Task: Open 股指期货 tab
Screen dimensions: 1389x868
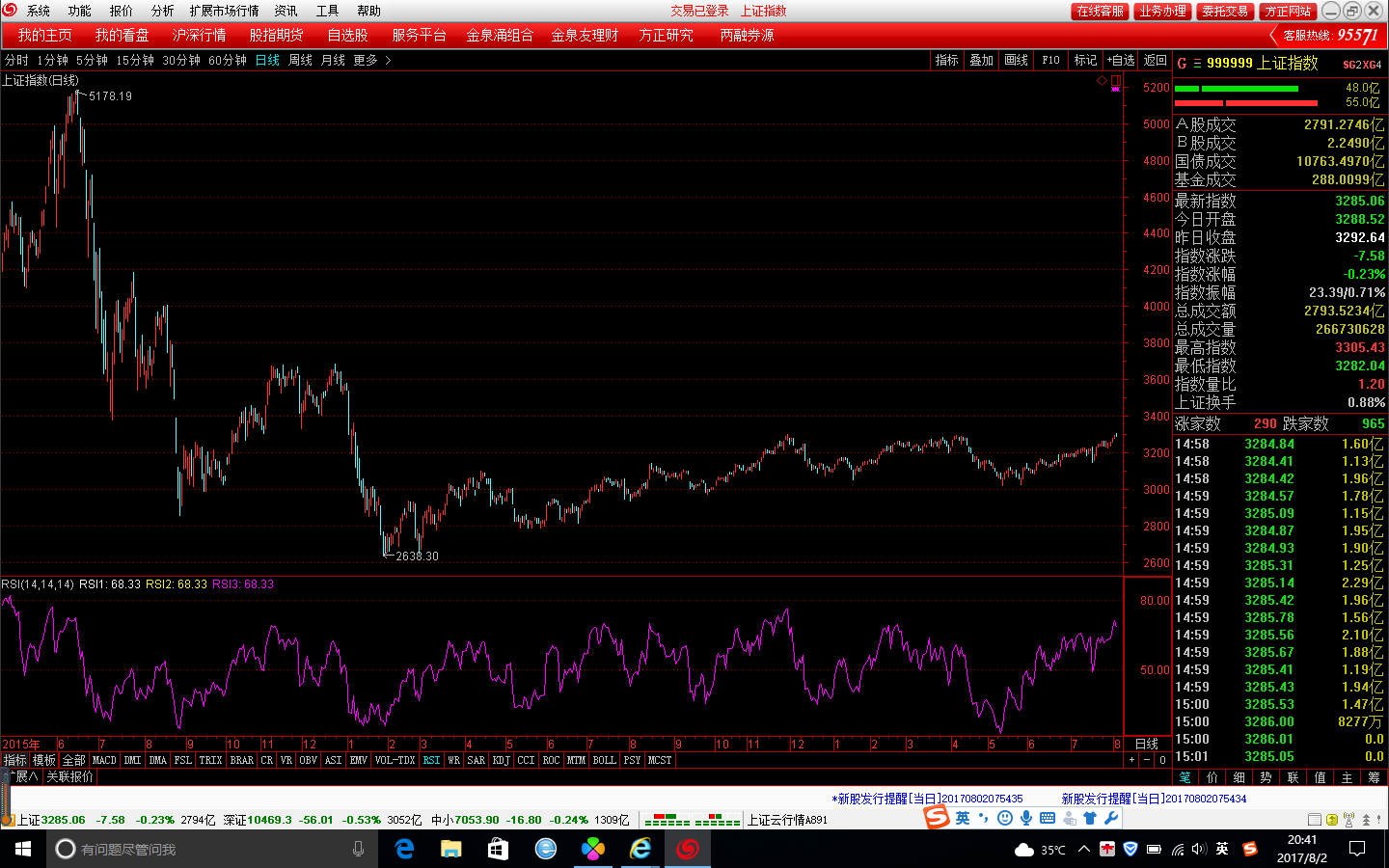Action: point(277,35)
